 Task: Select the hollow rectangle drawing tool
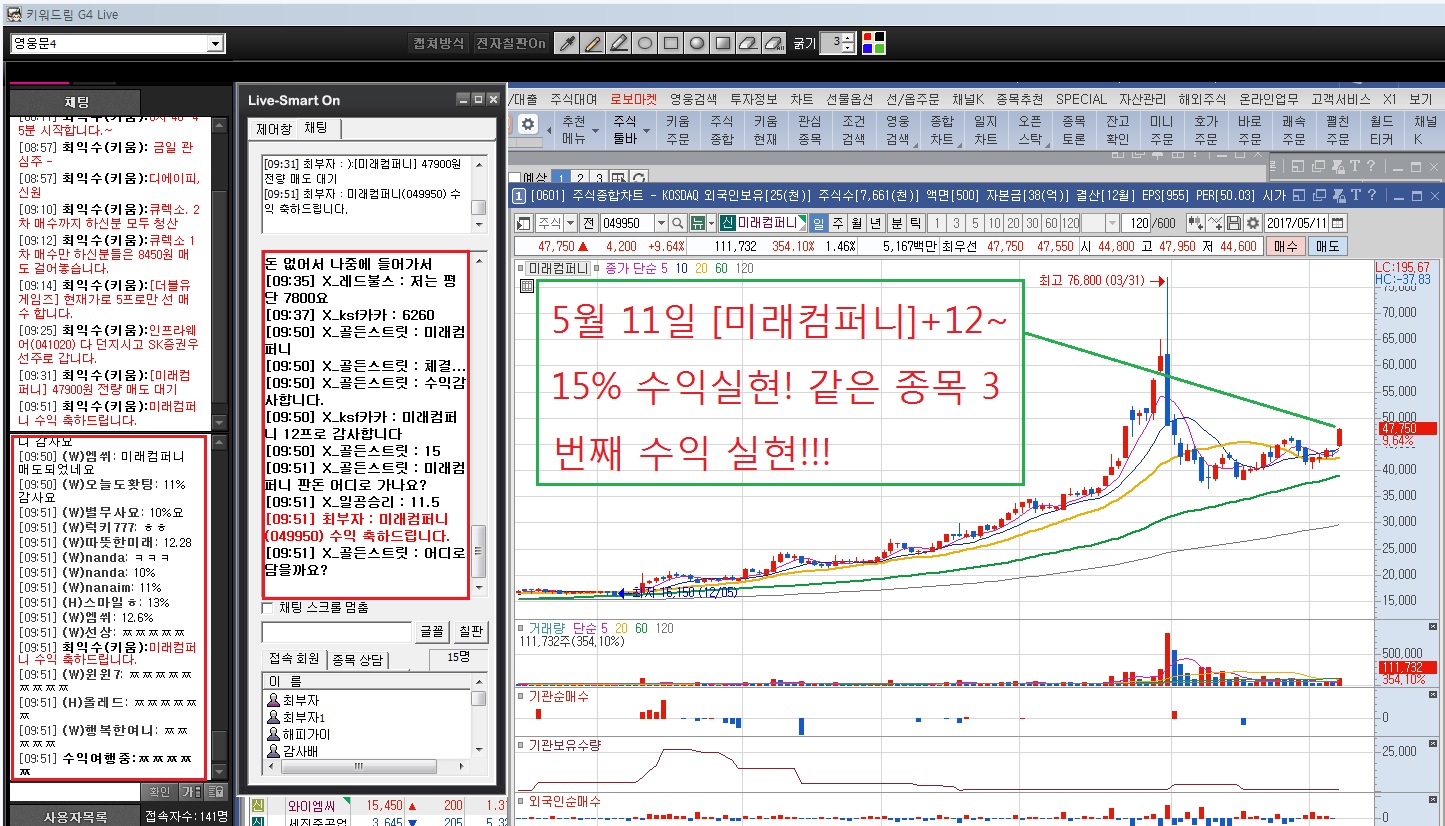671,43
